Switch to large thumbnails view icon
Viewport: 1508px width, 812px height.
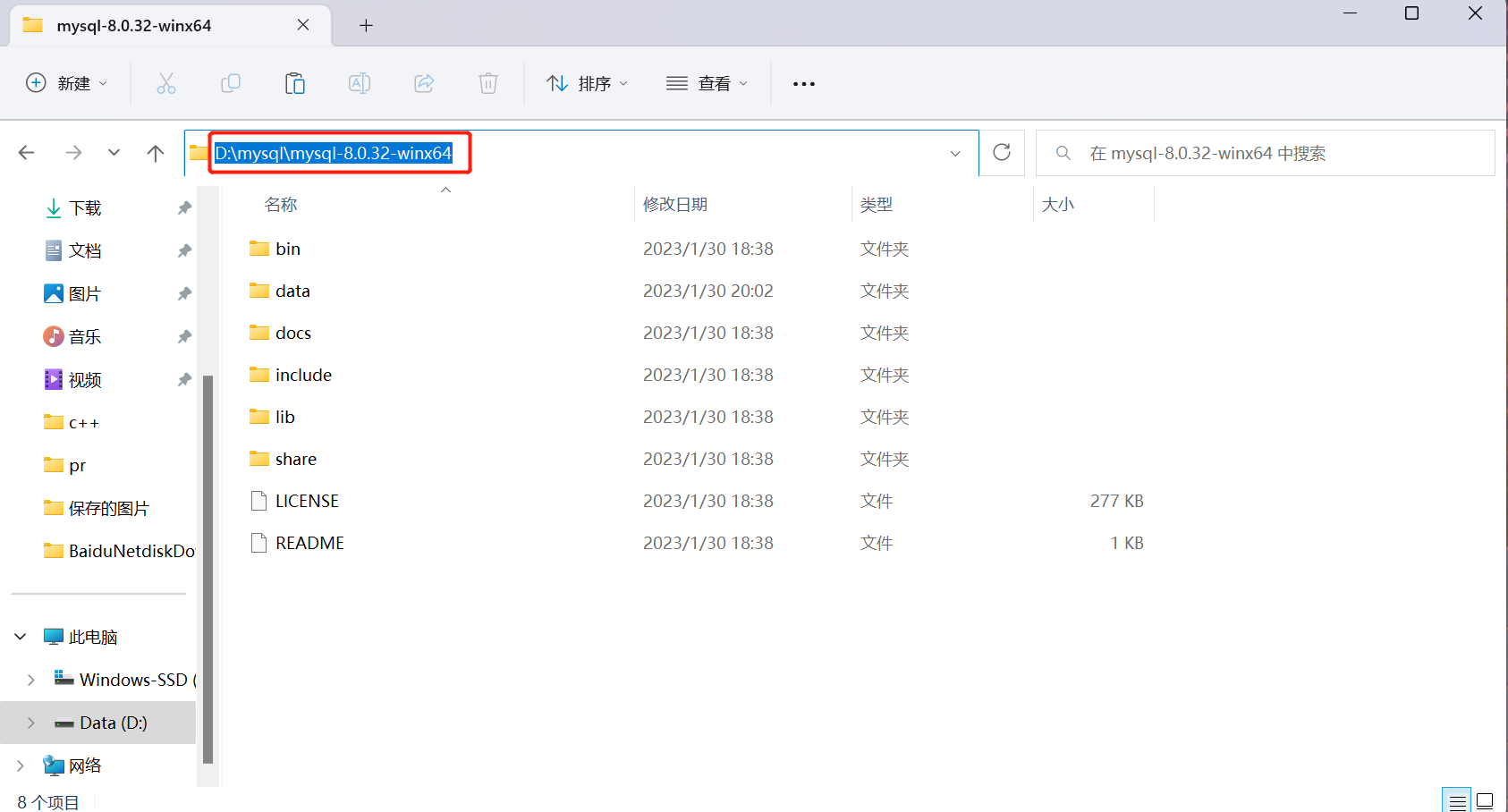(1485, 800)
